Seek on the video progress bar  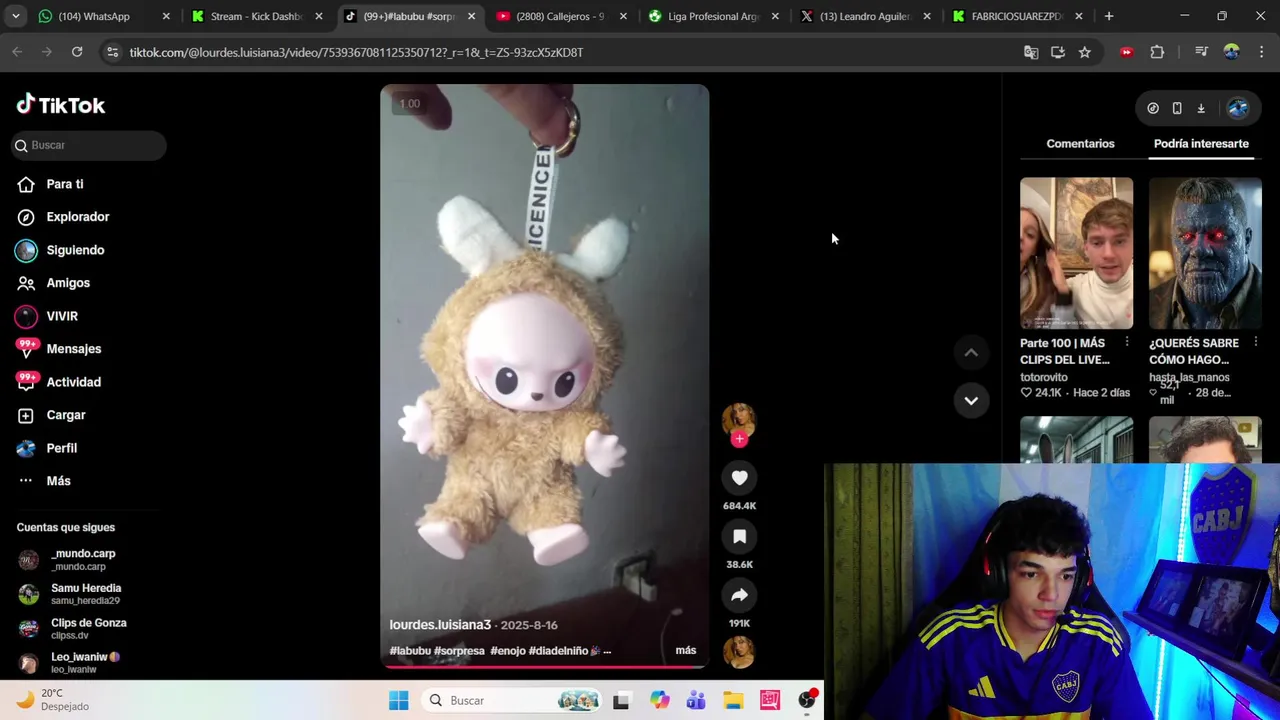click(x=544, y=667)
